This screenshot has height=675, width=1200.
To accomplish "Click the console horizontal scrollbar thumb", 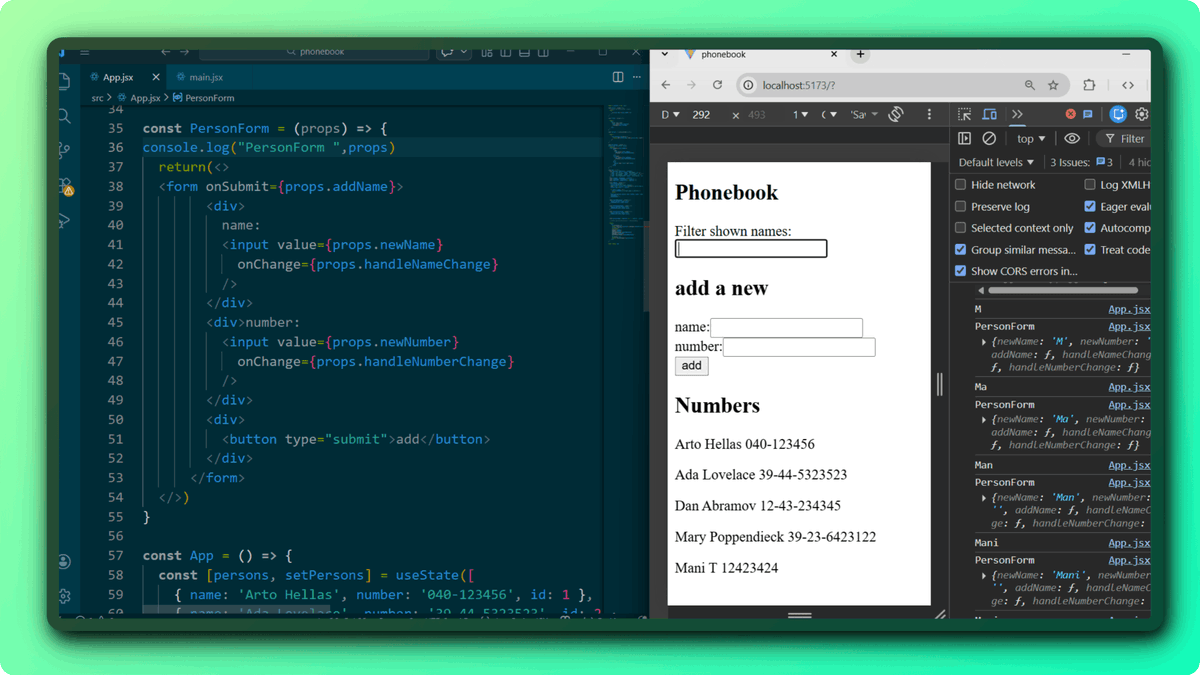I will pos(1062,290).
